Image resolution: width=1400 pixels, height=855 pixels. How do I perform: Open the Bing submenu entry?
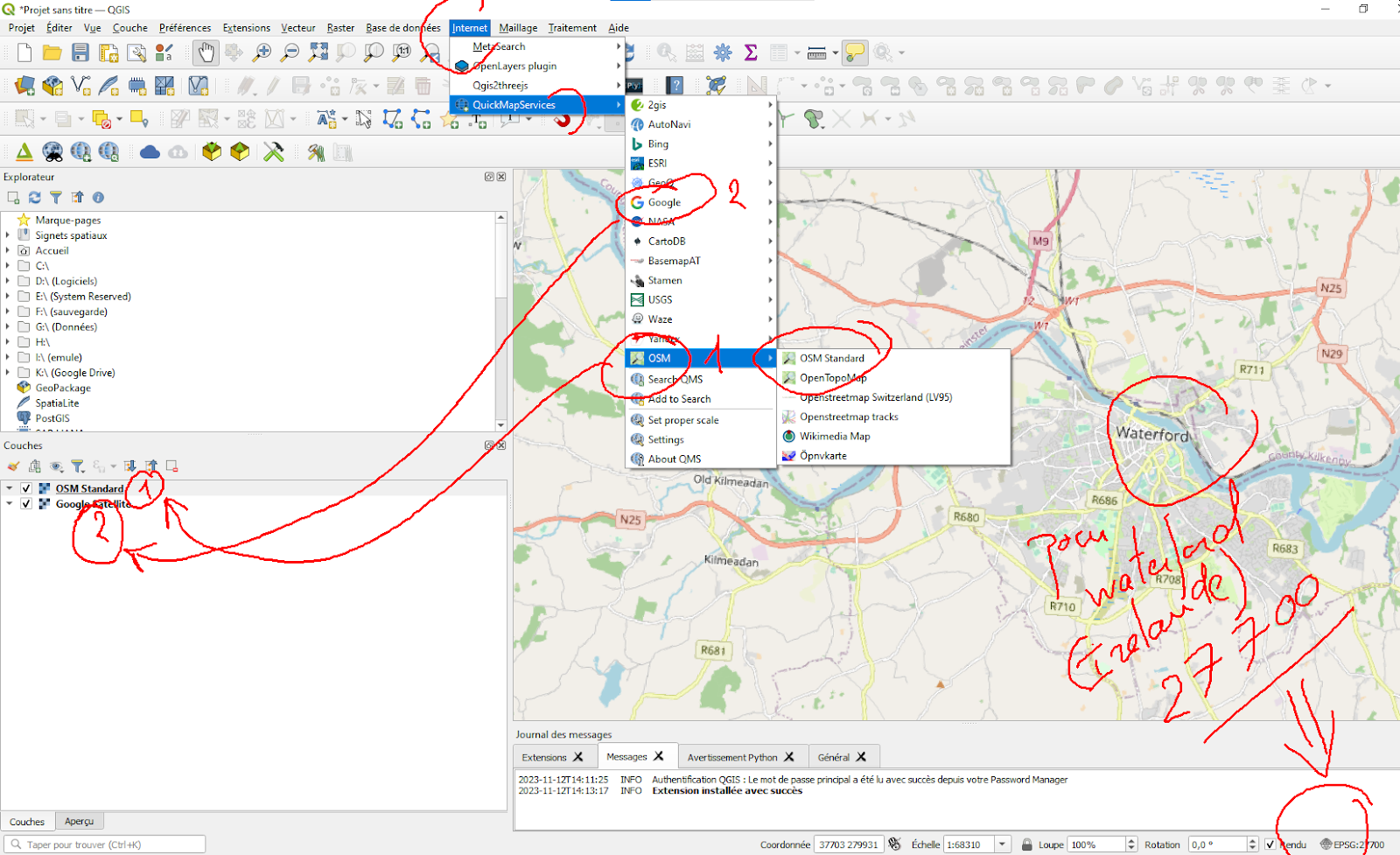click(x=702, y=144)
